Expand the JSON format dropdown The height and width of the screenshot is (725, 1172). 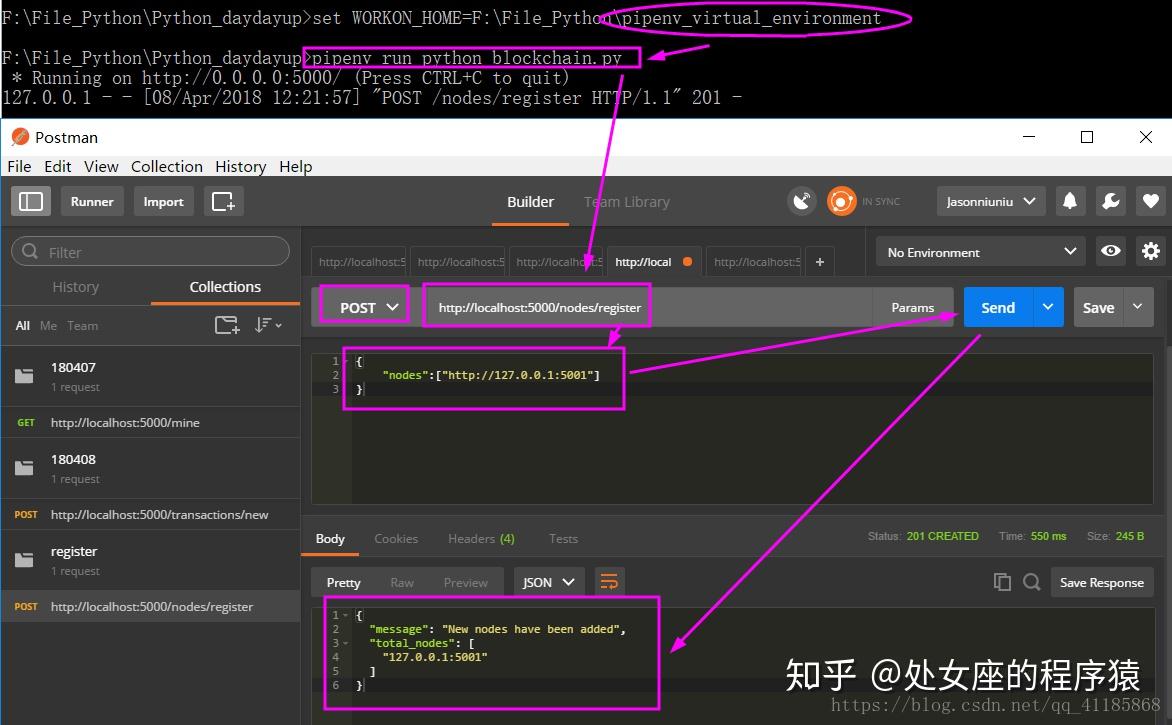548,581
